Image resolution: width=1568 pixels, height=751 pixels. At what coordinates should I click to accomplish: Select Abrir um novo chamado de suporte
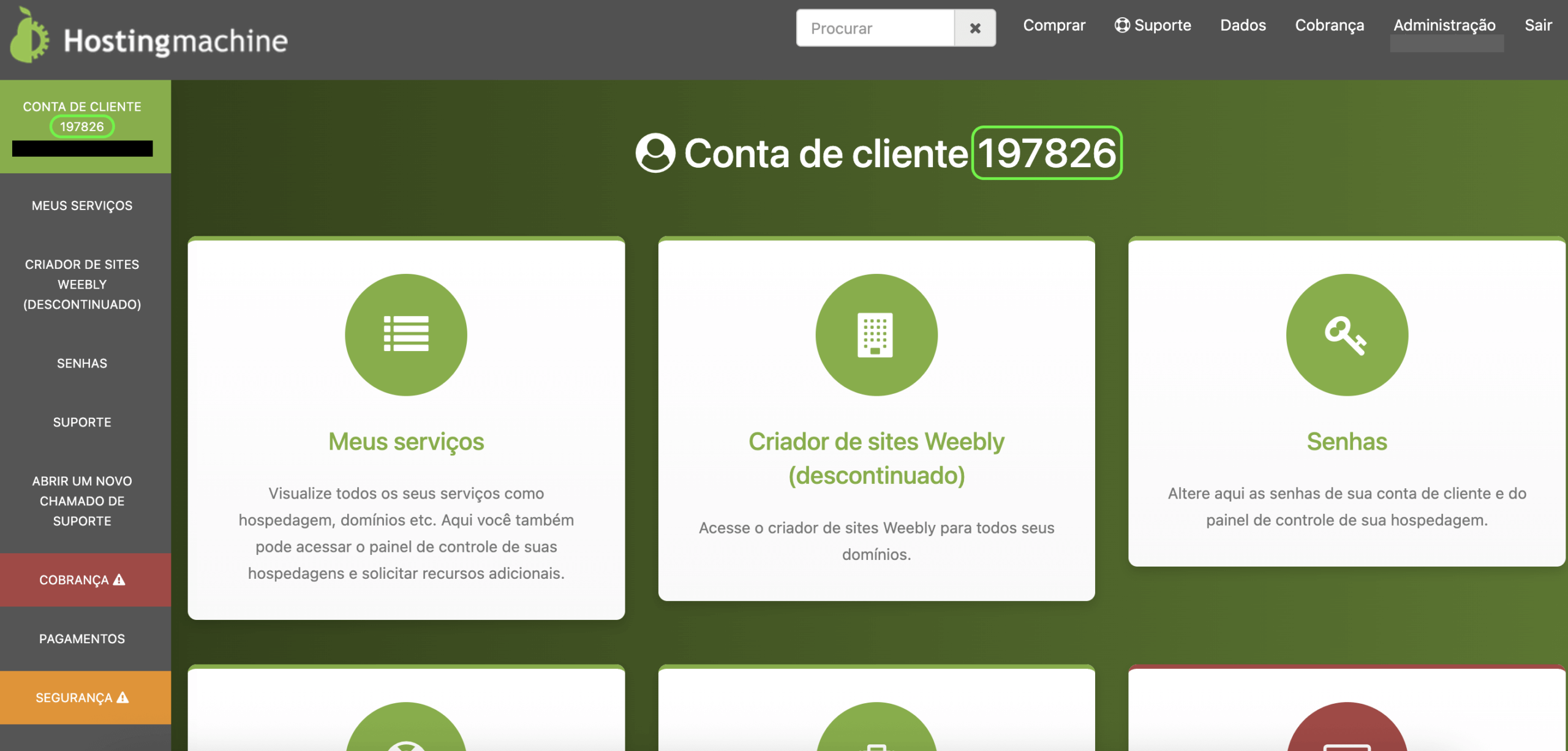click(x=82, y=501)
